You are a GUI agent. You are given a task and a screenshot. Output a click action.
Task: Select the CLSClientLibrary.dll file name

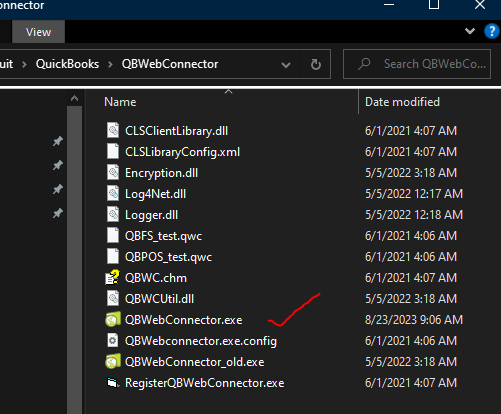[x=176, y=131]
